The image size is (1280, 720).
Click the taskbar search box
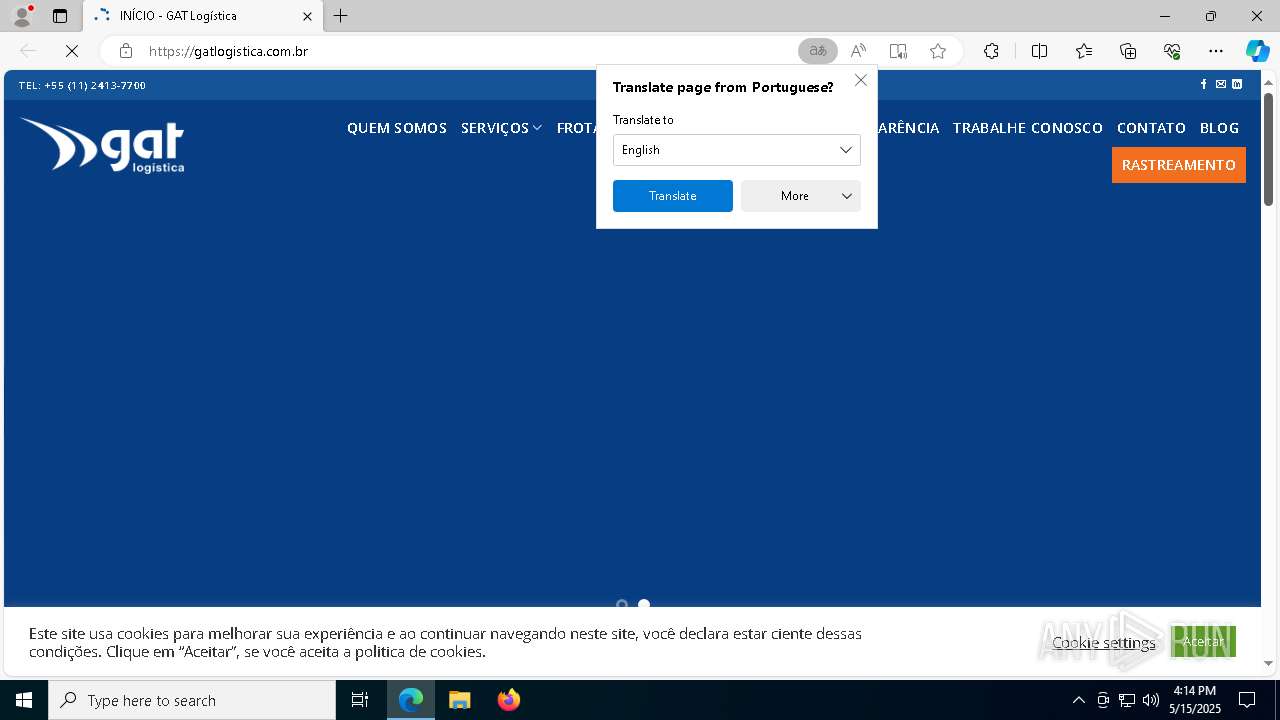pos(192,700)
